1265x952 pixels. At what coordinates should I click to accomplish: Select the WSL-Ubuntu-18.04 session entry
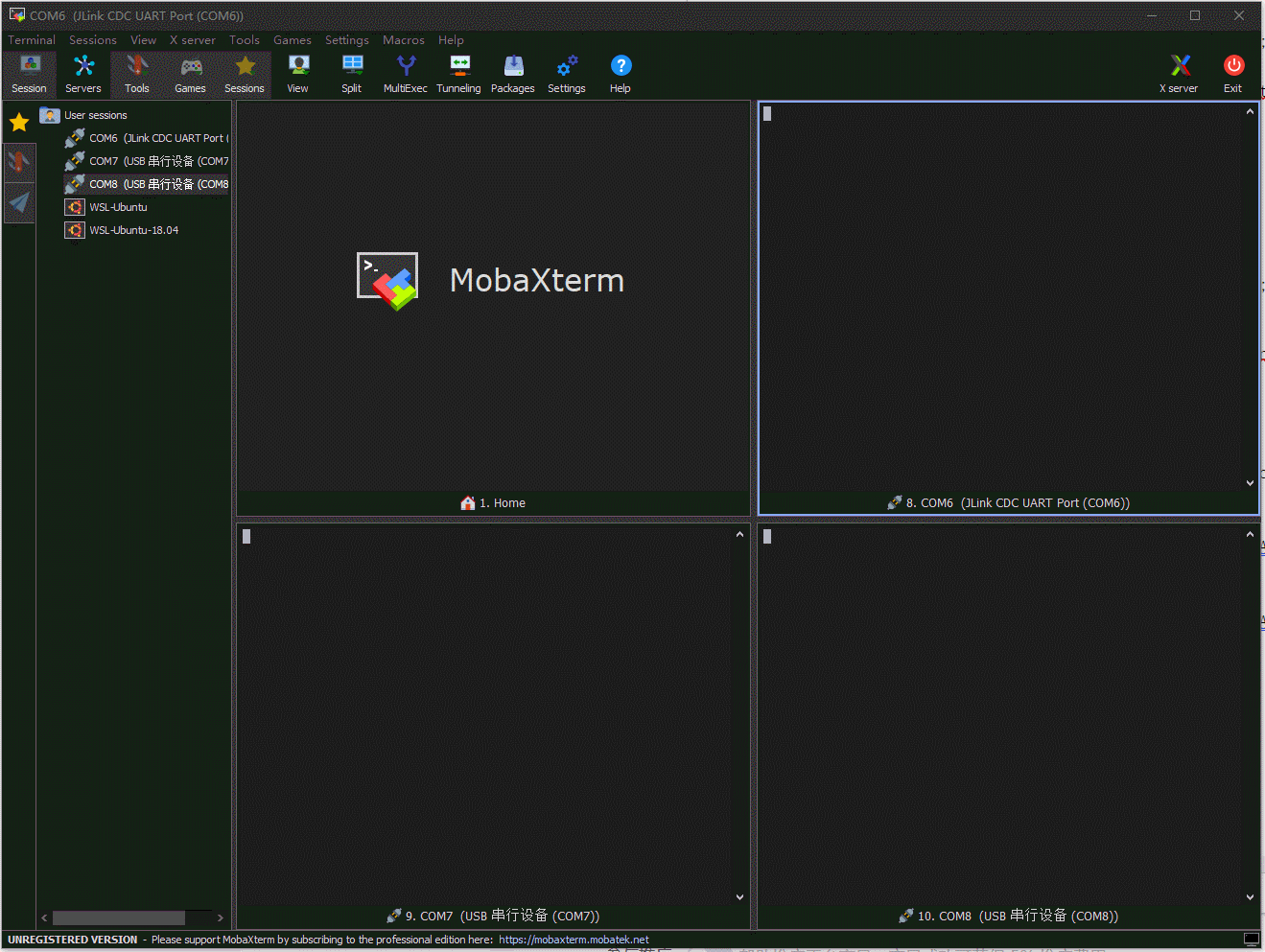[x=122, y=230]
